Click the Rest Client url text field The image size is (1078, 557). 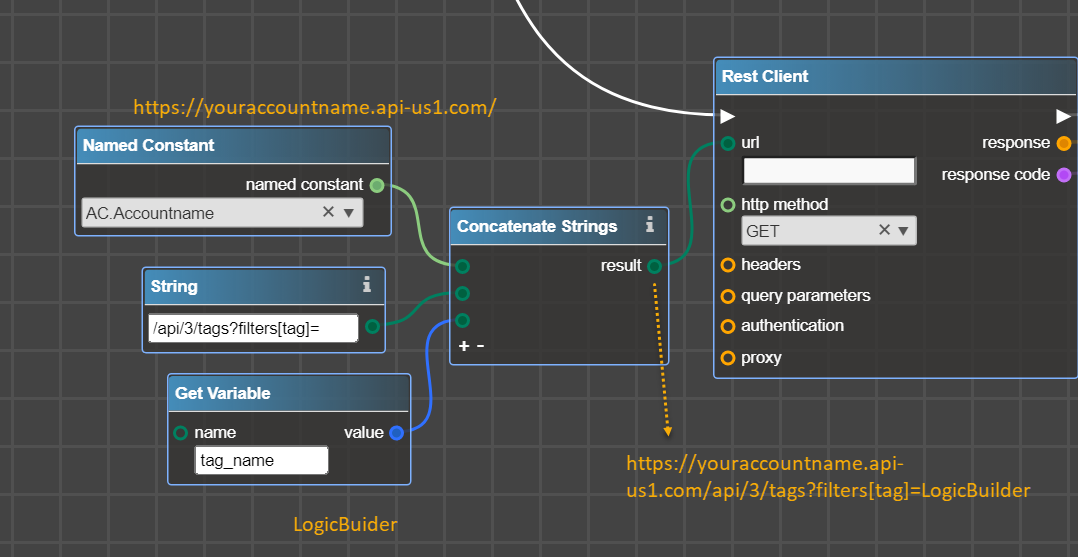[828, 171]
